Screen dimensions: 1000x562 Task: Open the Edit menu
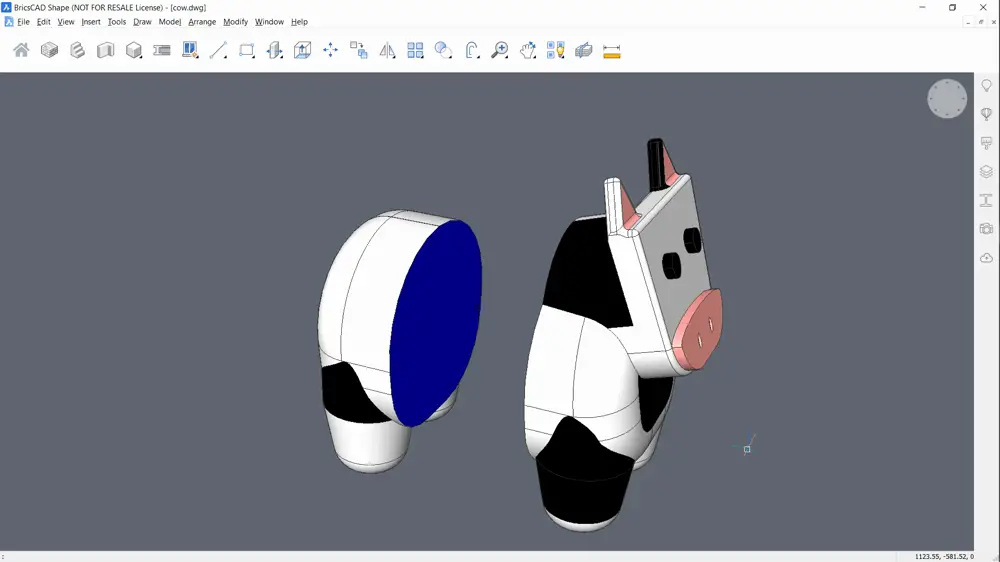43,22
